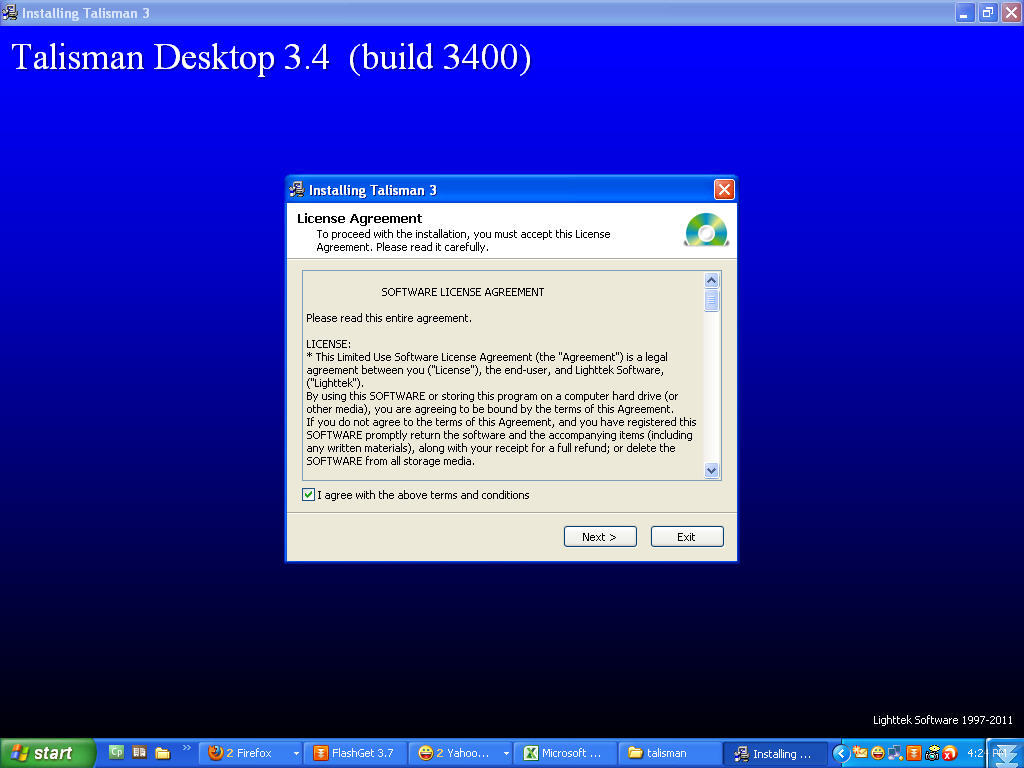Switch to the talisman folder window on taskbar
1024x768 pixels.
668,753
